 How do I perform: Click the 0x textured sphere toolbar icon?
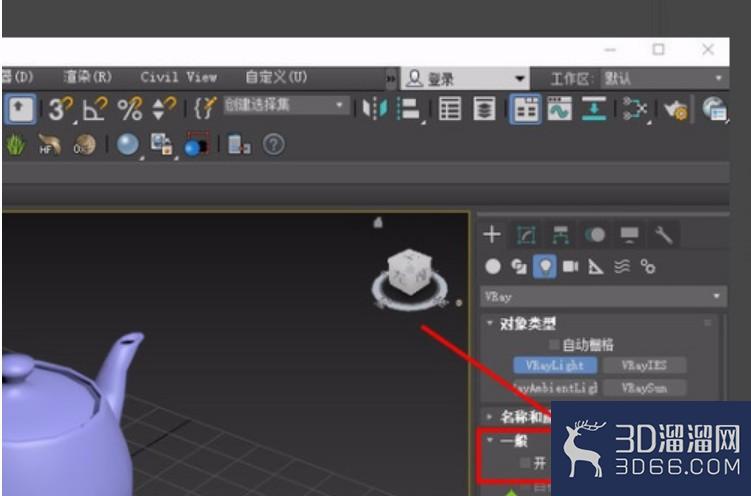pos(84,144)
